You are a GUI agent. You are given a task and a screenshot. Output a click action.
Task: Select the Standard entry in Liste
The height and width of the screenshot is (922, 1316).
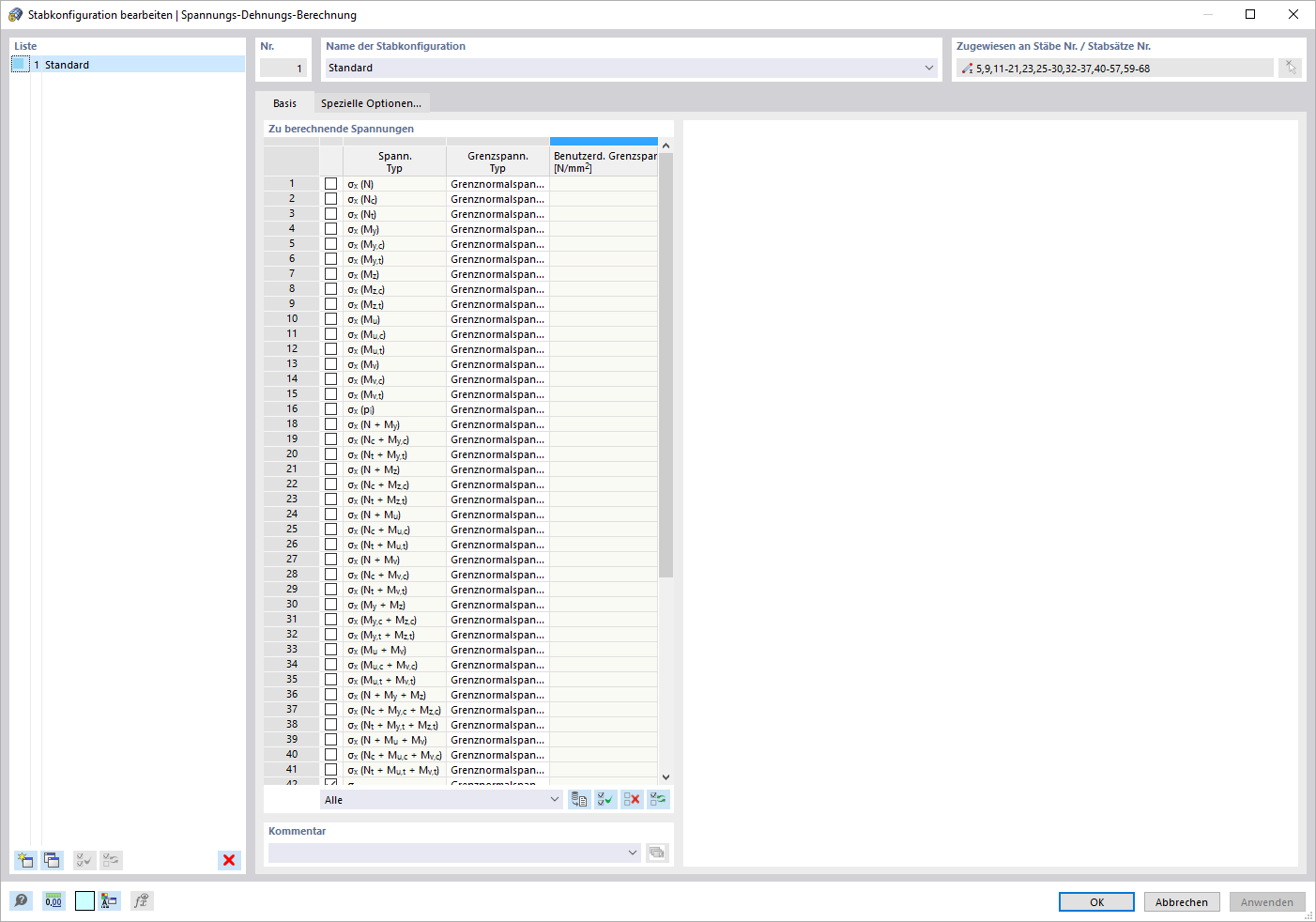128,64
